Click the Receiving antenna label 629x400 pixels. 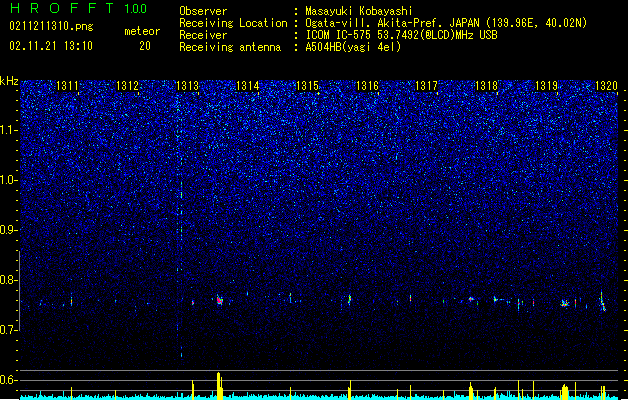[230, 47]
